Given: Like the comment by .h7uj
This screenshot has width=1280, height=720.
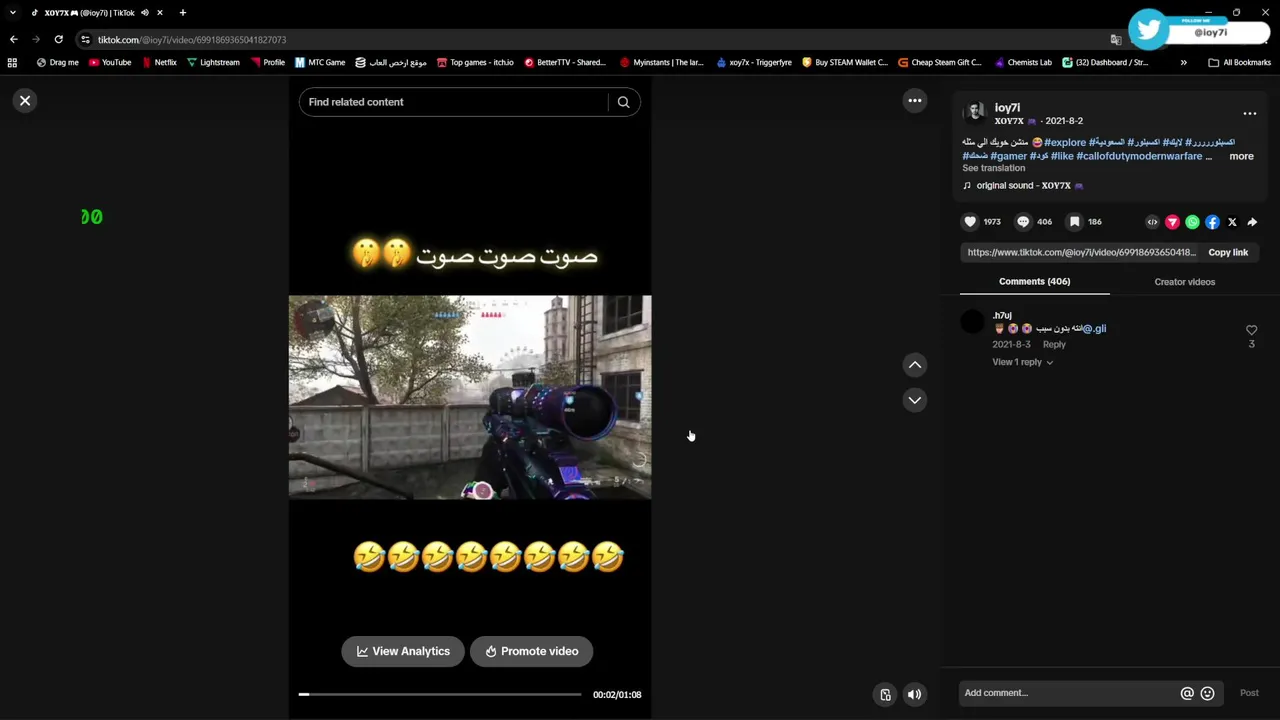Looking at the screenshot, I should (1251, 330).
